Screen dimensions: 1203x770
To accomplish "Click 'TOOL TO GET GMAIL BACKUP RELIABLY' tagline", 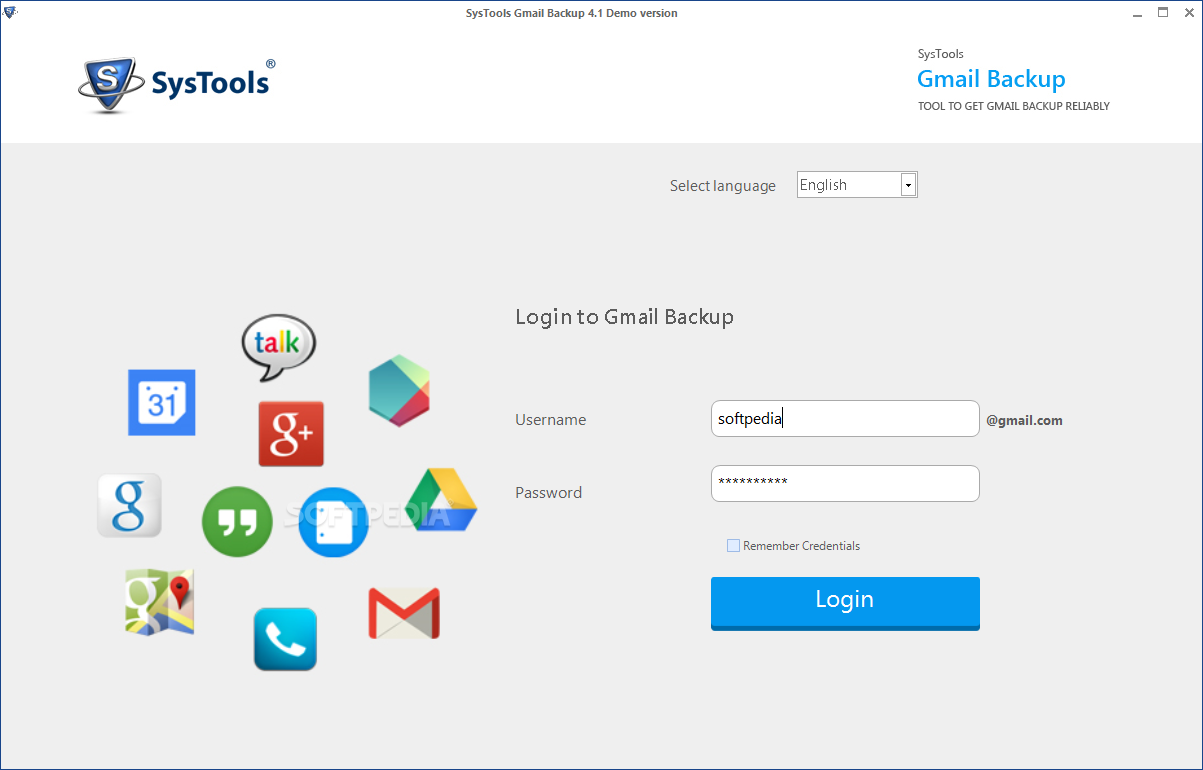I will [1013, 106].
